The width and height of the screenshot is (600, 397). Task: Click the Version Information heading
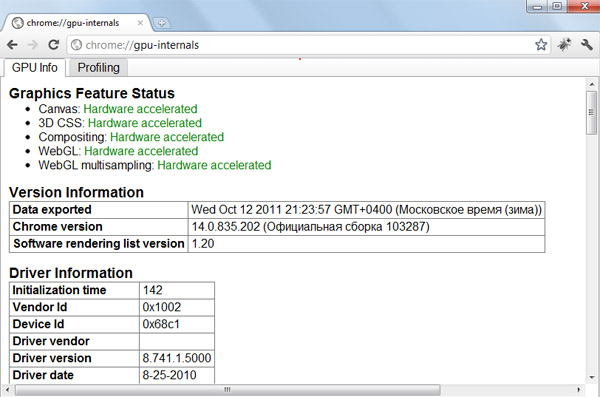tap(76, 192)
